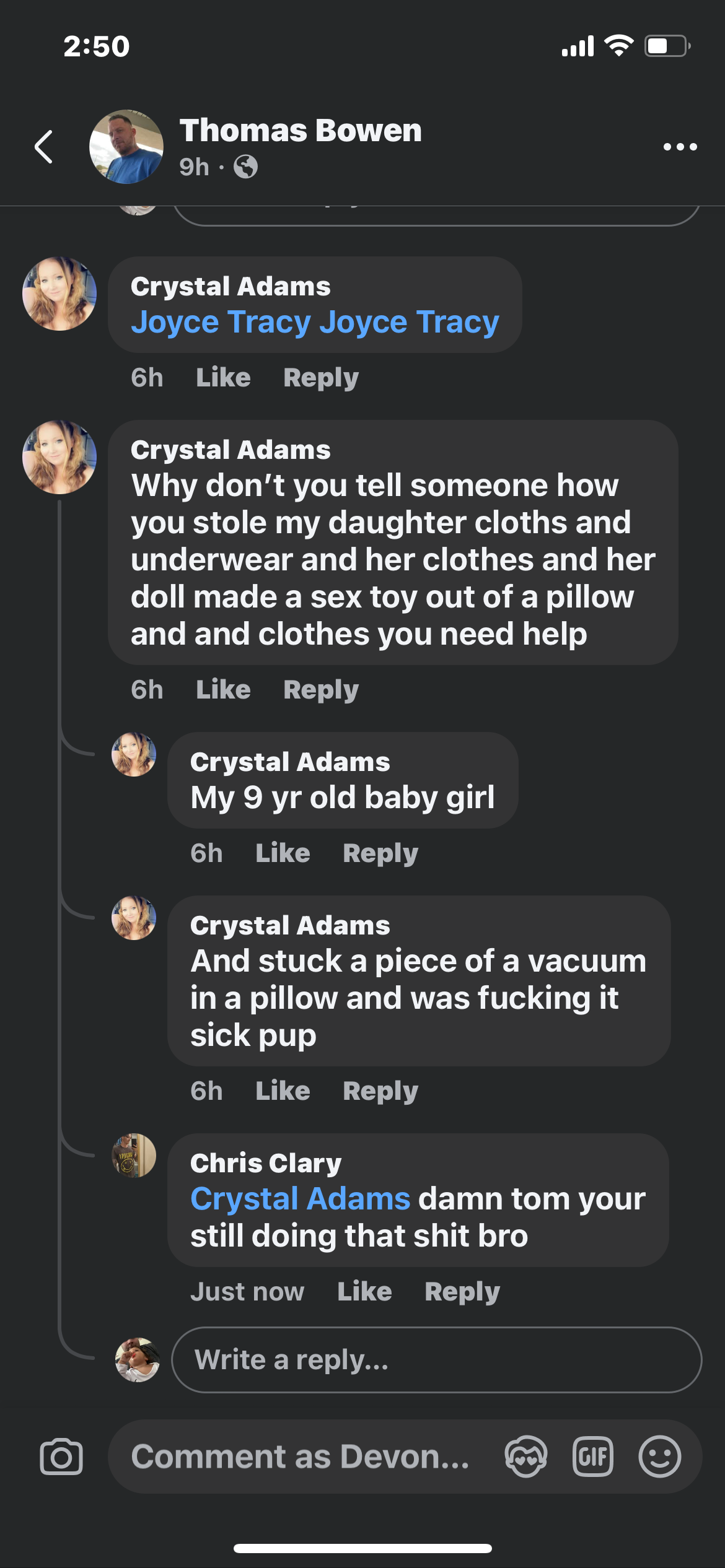Reply to the 'Joyce Tracy' comment
This screenshot has width=725, height=1568.
pos(320,378)
